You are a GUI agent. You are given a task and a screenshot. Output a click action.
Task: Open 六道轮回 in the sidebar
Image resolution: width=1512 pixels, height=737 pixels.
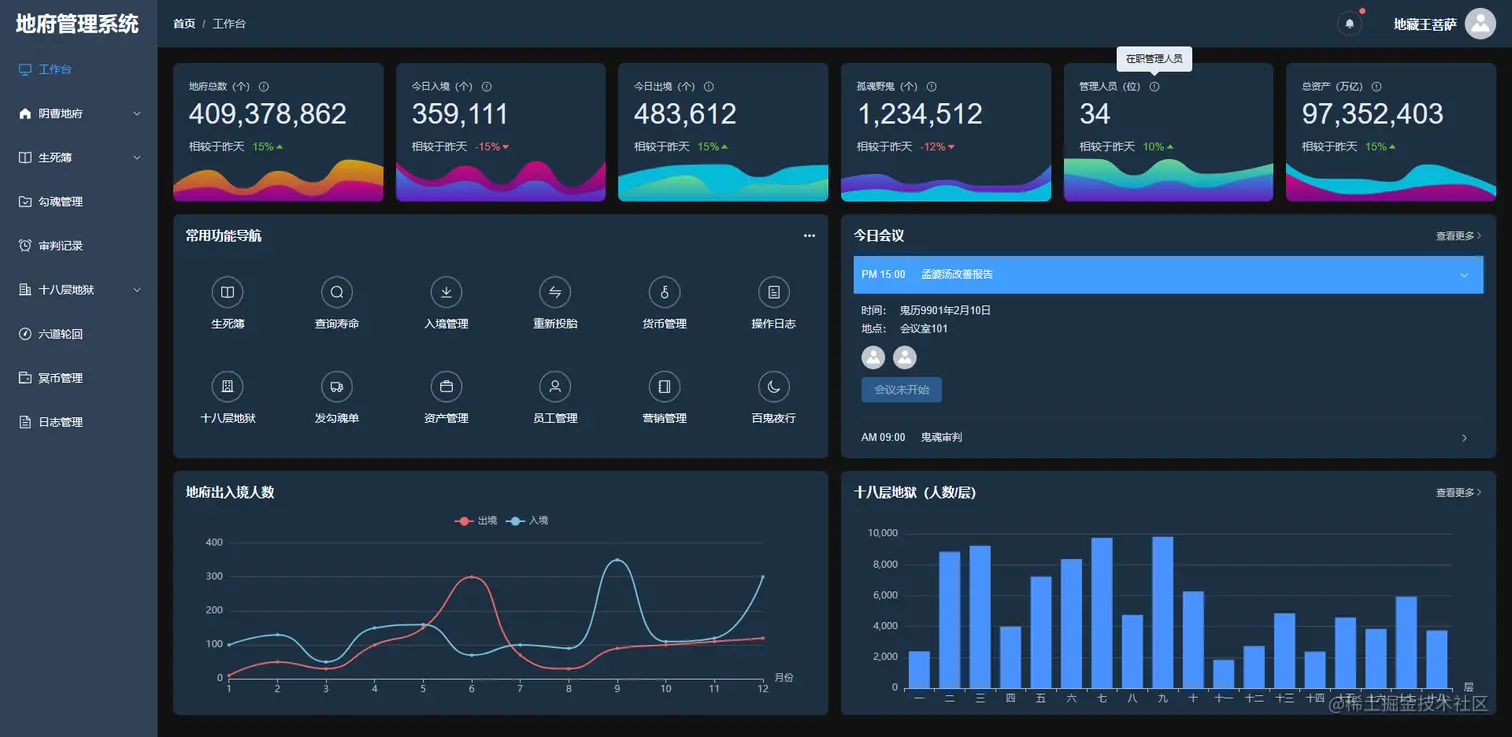pos(78,334)
